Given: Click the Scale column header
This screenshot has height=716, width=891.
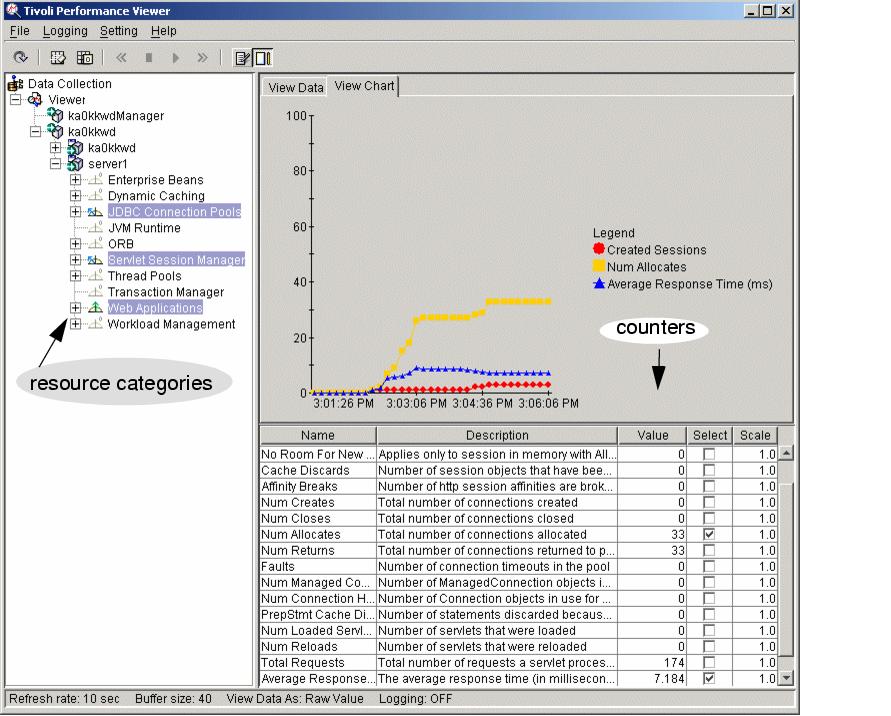Looking at the screenshot, I should pos(755,435).
